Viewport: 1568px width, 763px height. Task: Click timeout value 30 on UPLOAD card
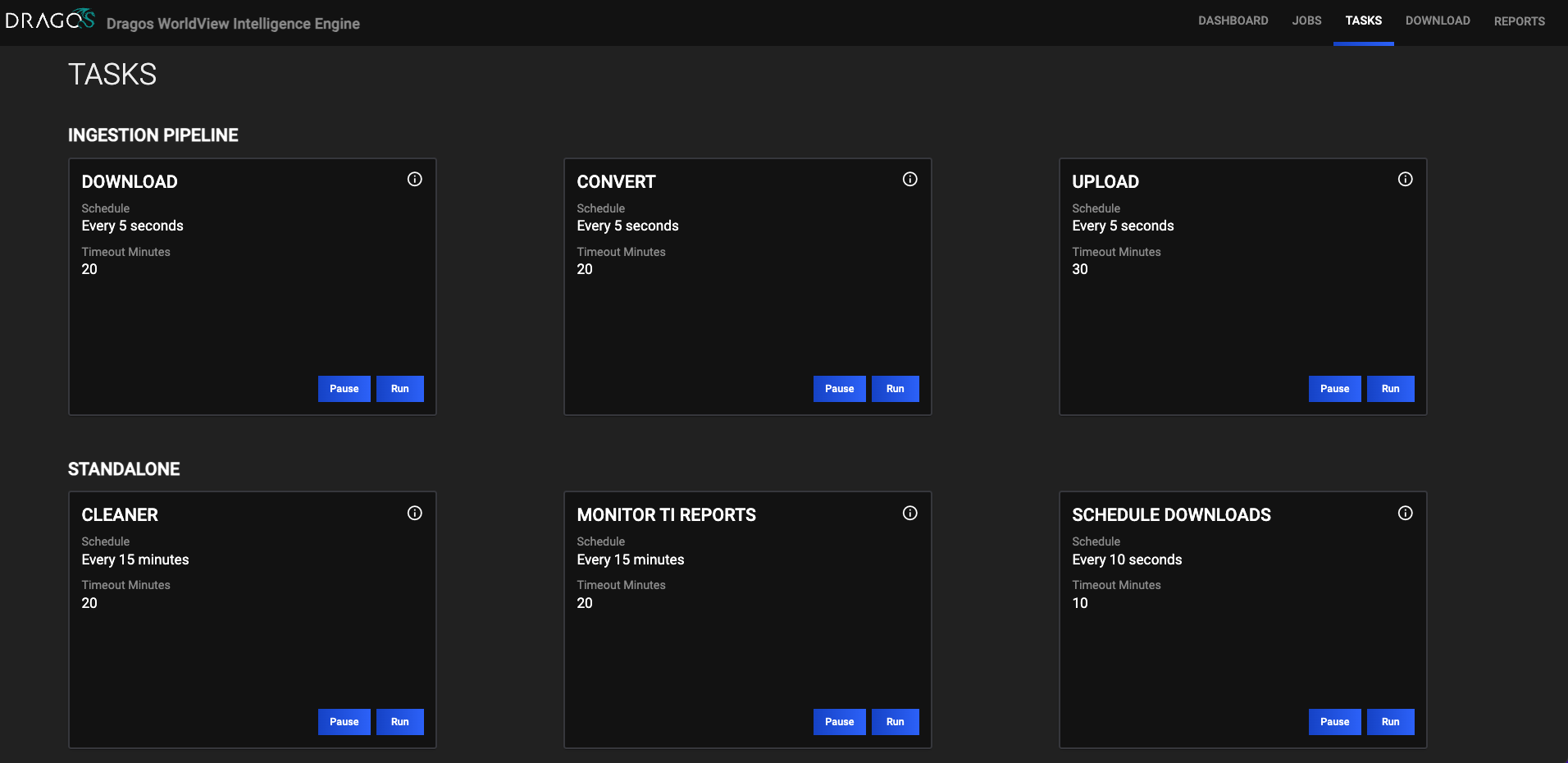point(1080,269)
